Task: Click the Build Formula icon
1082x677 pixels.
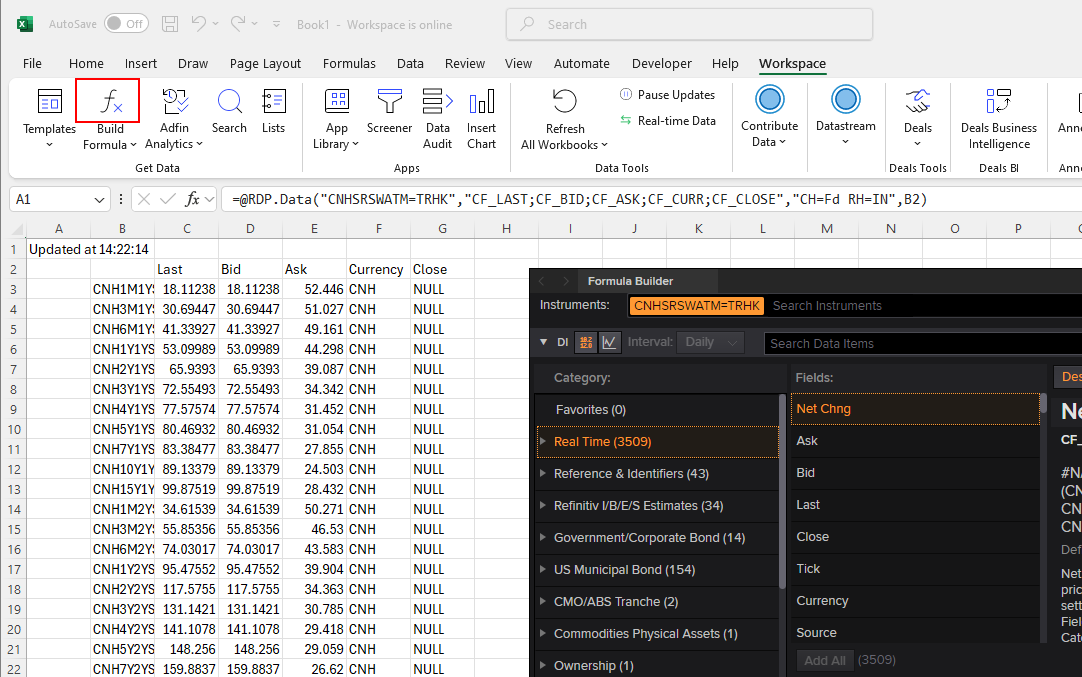Action: pyautogui.click(x=108, y=102)
